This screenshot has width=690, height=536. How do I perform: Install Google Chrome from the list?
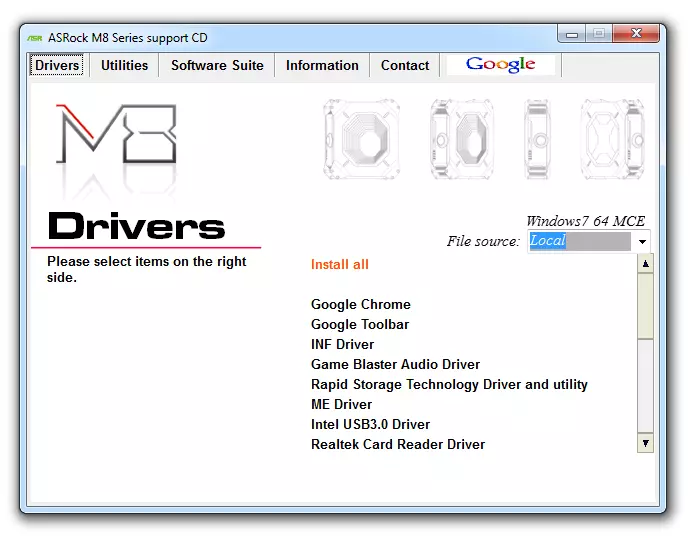[x=361, y=304]
